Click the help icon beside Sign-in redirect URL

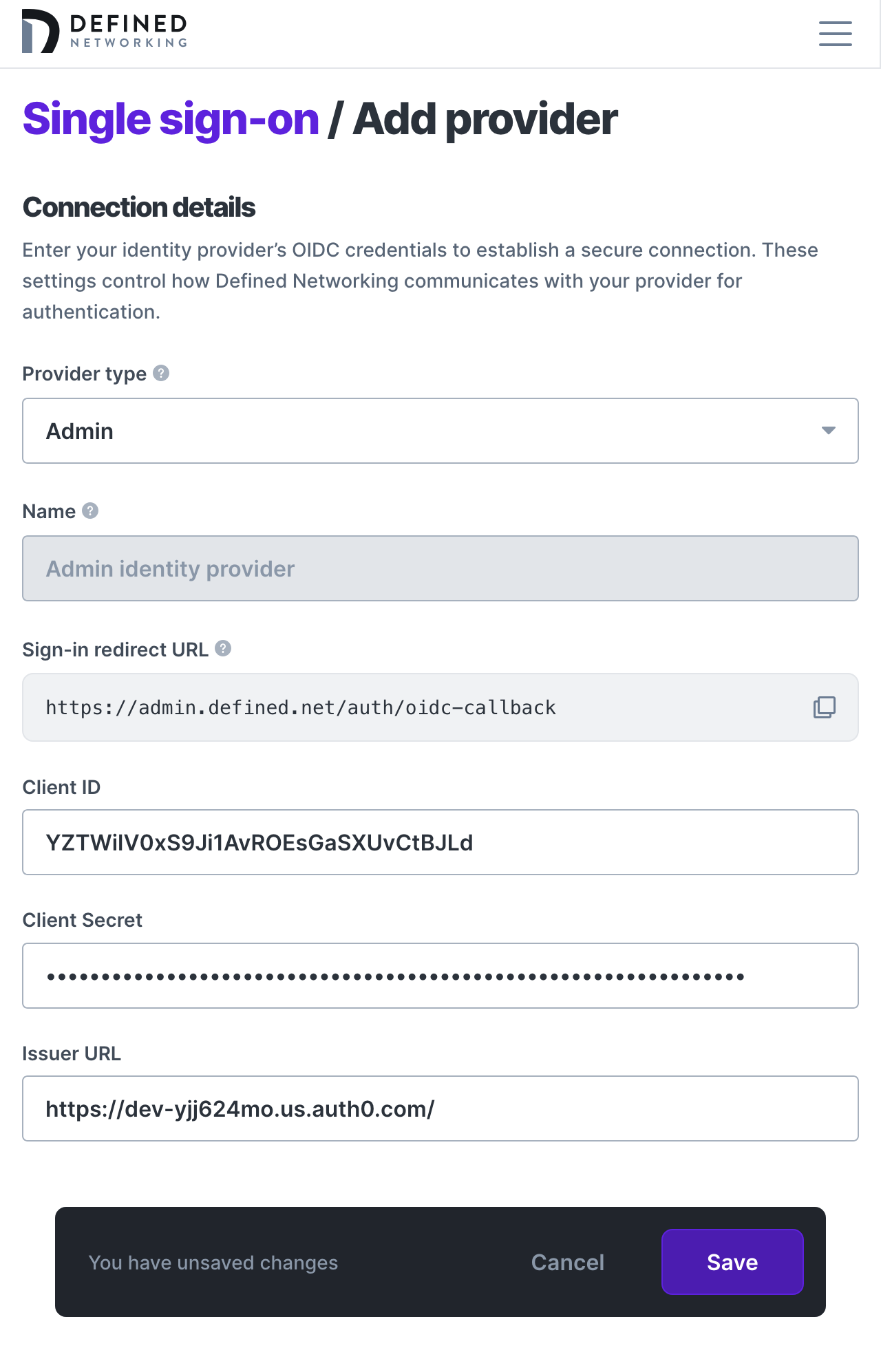[x=223, y=649]
